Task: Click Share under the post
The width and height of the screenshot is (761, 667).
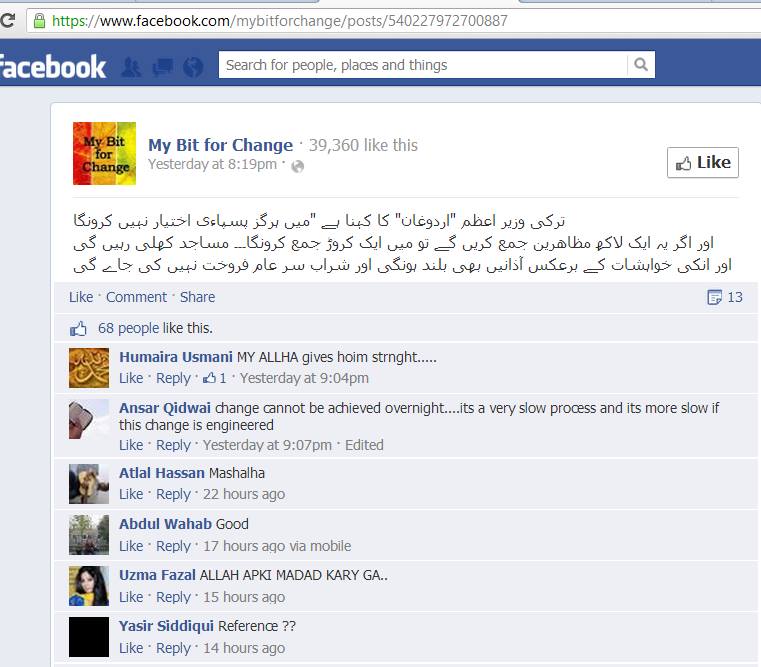Action: 197,297
